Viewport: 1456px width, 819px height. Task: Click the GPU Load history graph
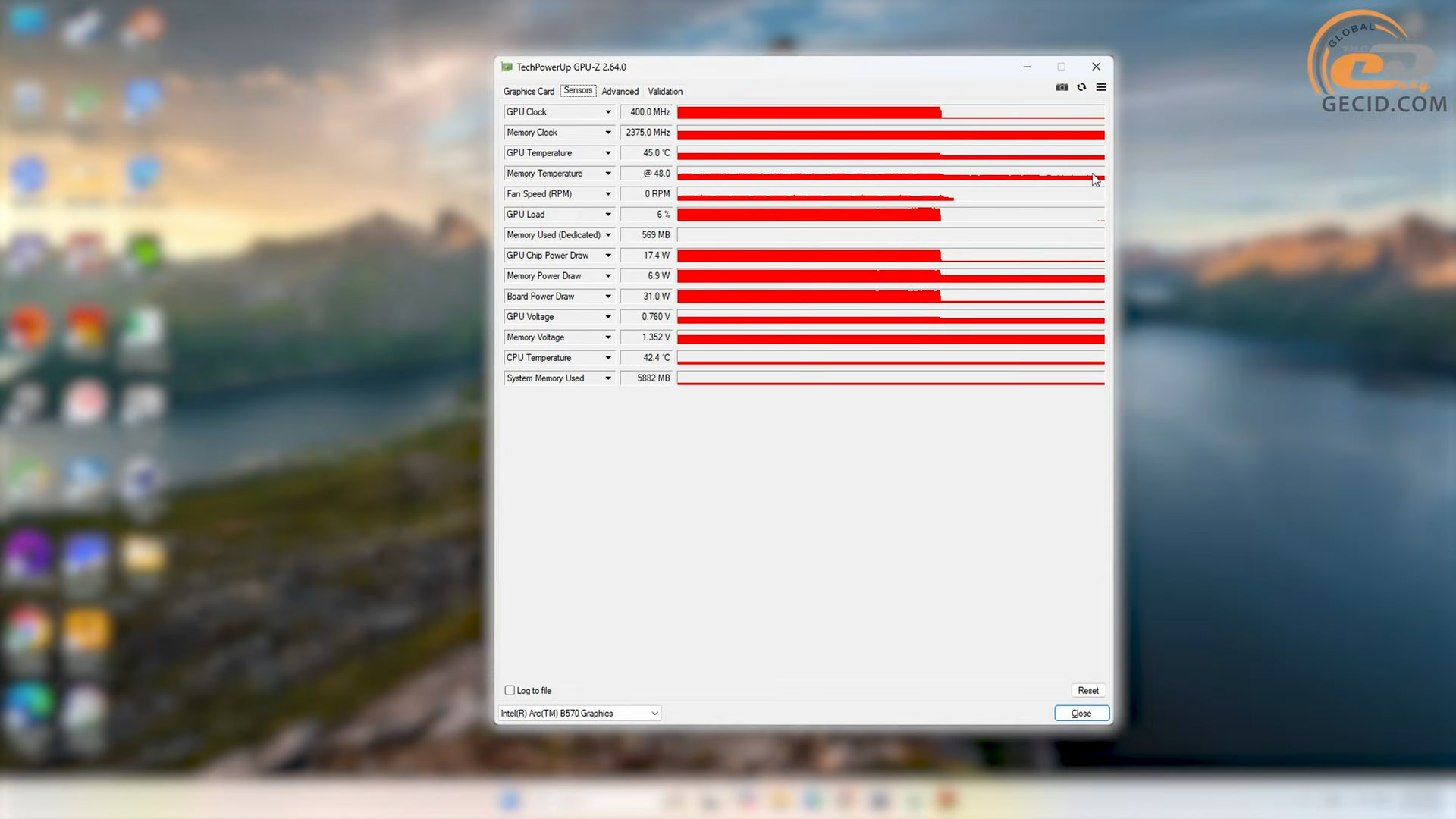(891, 215)
